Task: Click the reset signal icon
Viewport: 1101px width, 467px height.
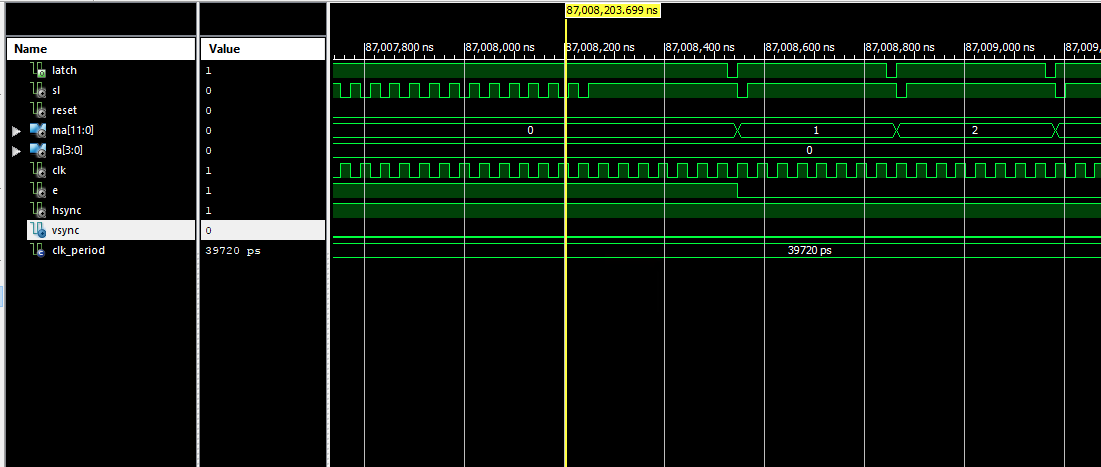Action: pos(39,111)
